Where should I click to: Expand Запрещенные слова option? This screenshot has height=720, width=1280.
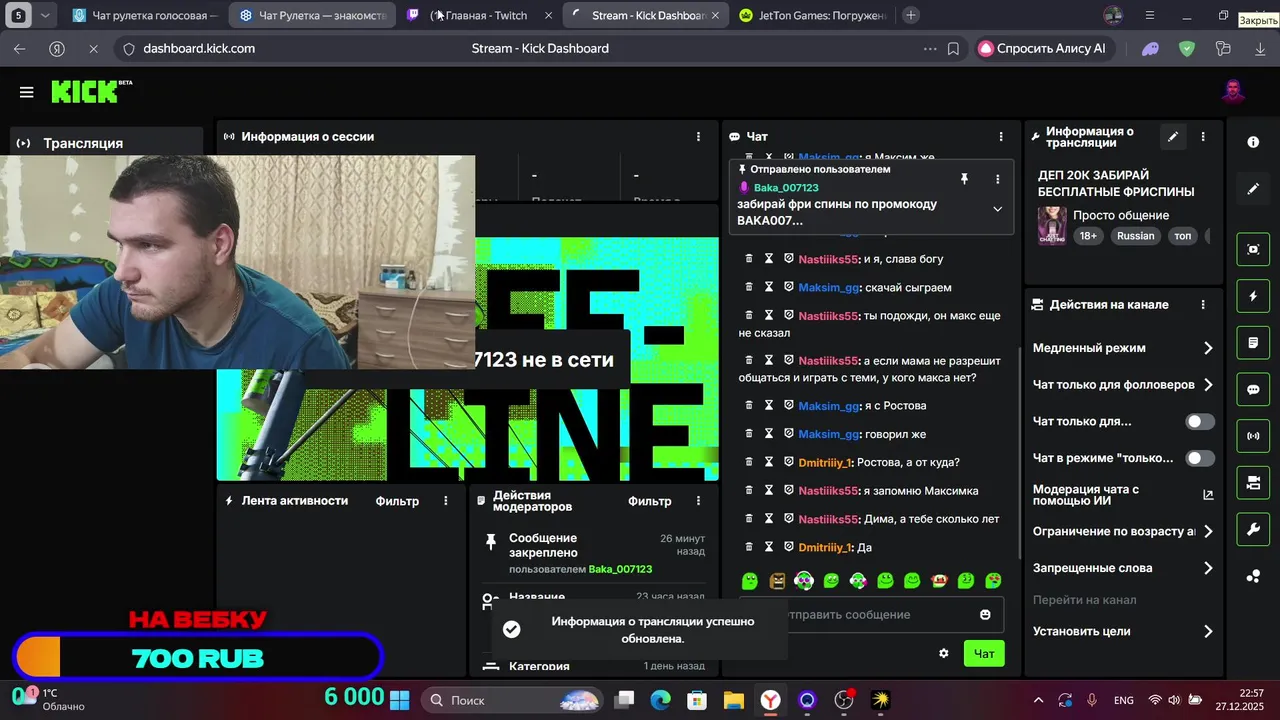point(1123,568)
